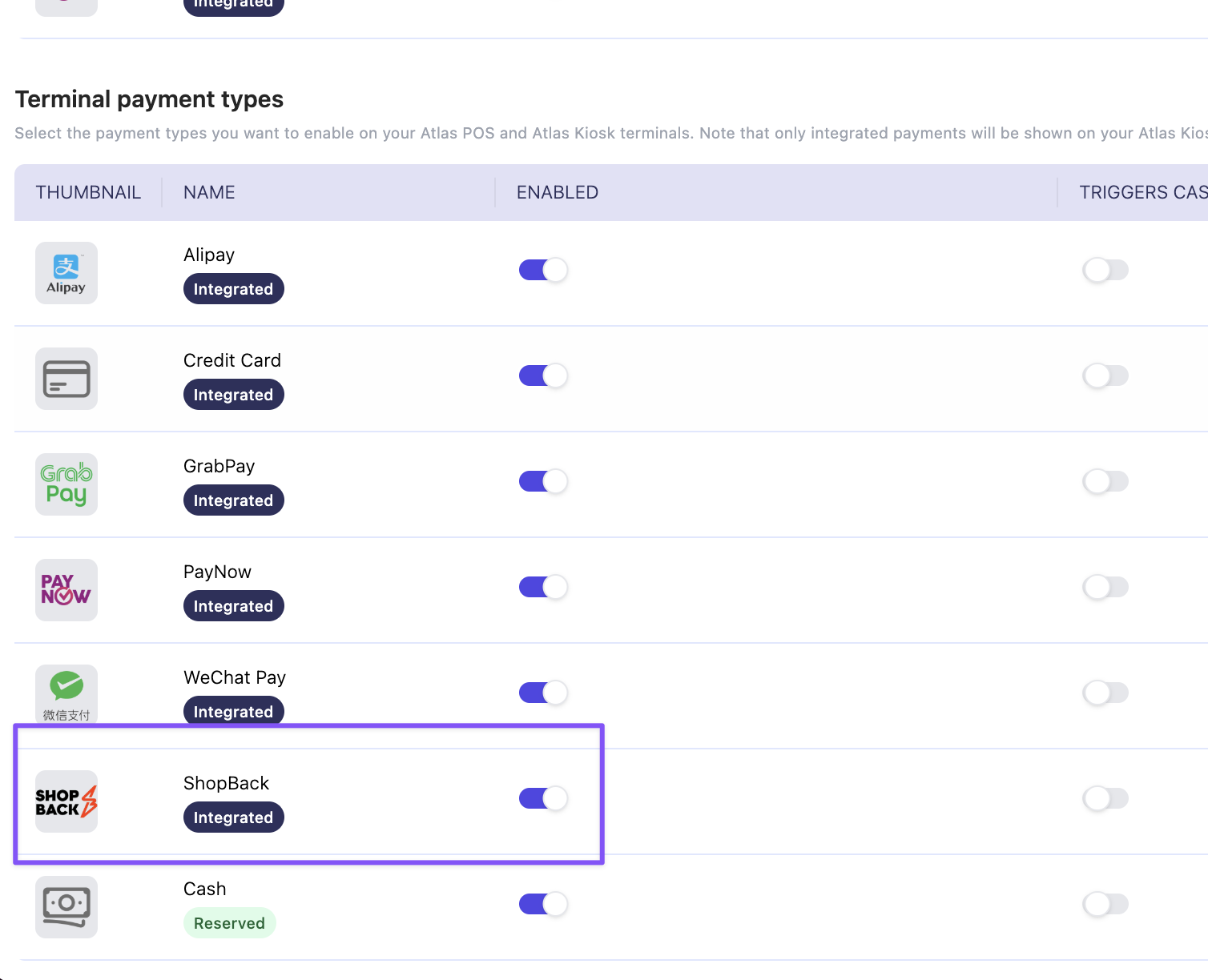Disable the Alipay enabled toggle
This screenshot has height=980, width=1208.
coord(543,270)
